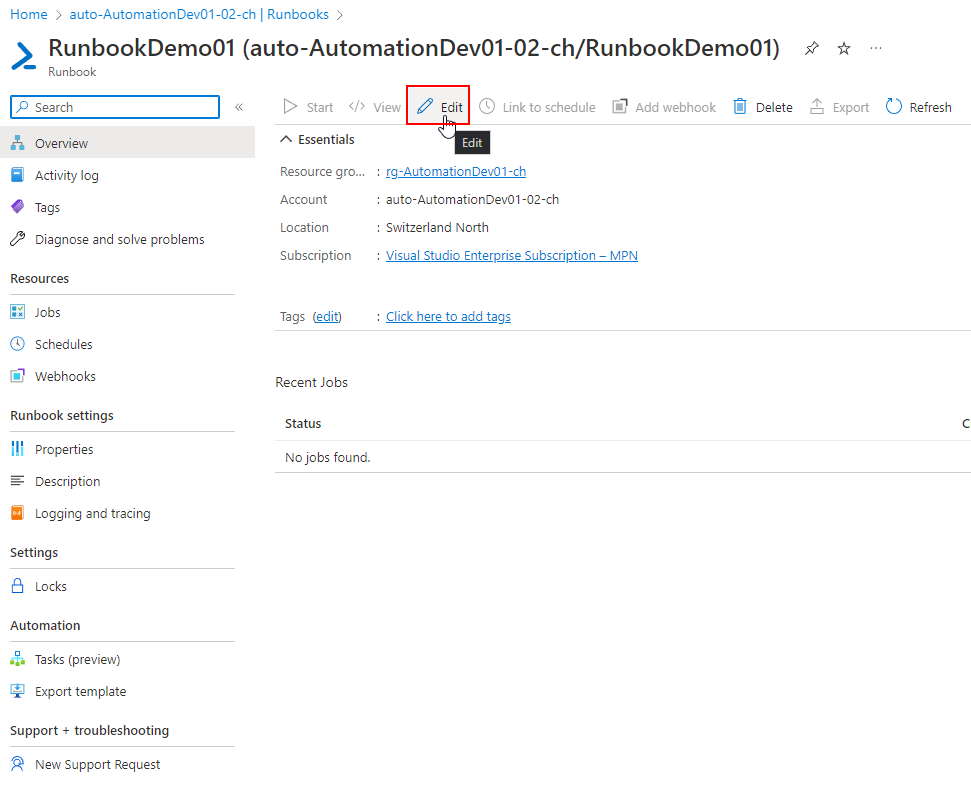The image size is (971, 797).
Task: Click the Jobs icon
Action: [18, 311]
